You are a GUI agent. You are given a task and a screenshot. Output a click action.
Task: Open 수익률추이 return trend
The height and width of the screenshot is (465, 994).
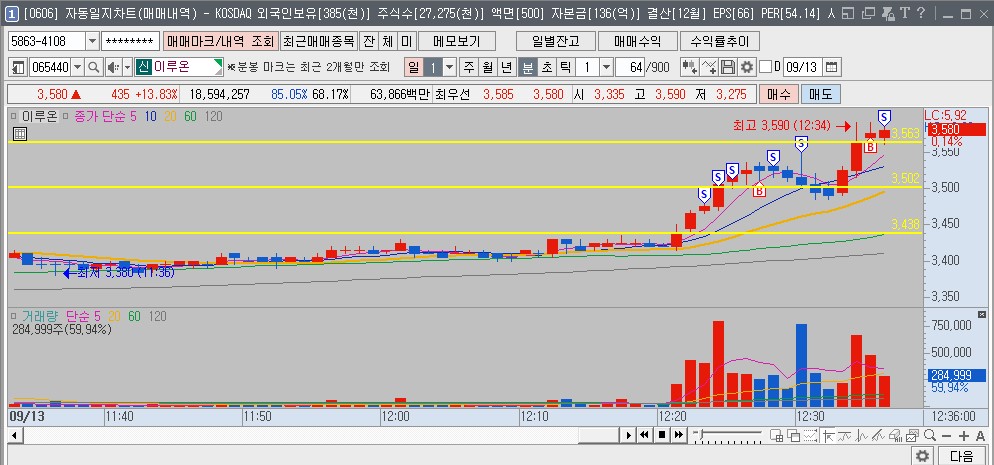point(720,42)
